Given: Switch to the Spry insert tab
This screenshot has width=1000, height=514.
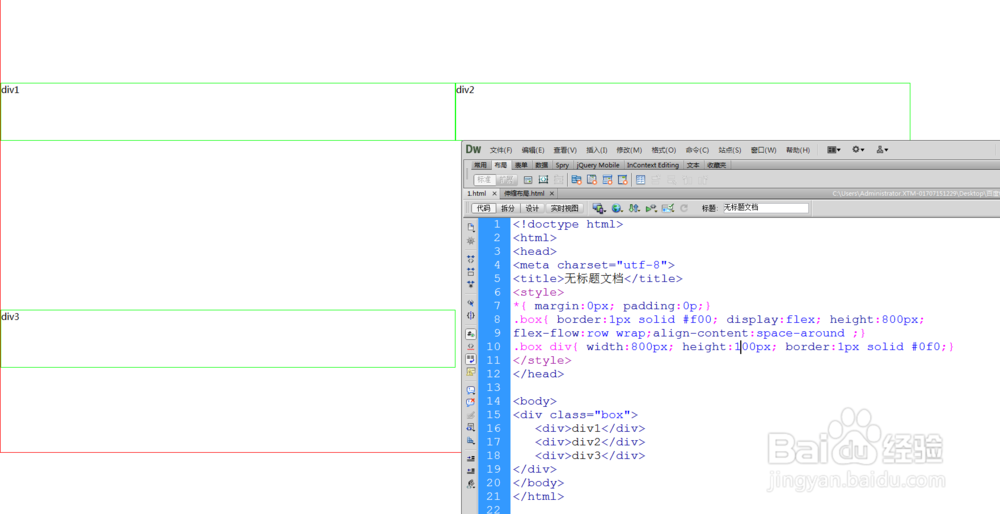Looking at the screenshot, I should [561, 165].
